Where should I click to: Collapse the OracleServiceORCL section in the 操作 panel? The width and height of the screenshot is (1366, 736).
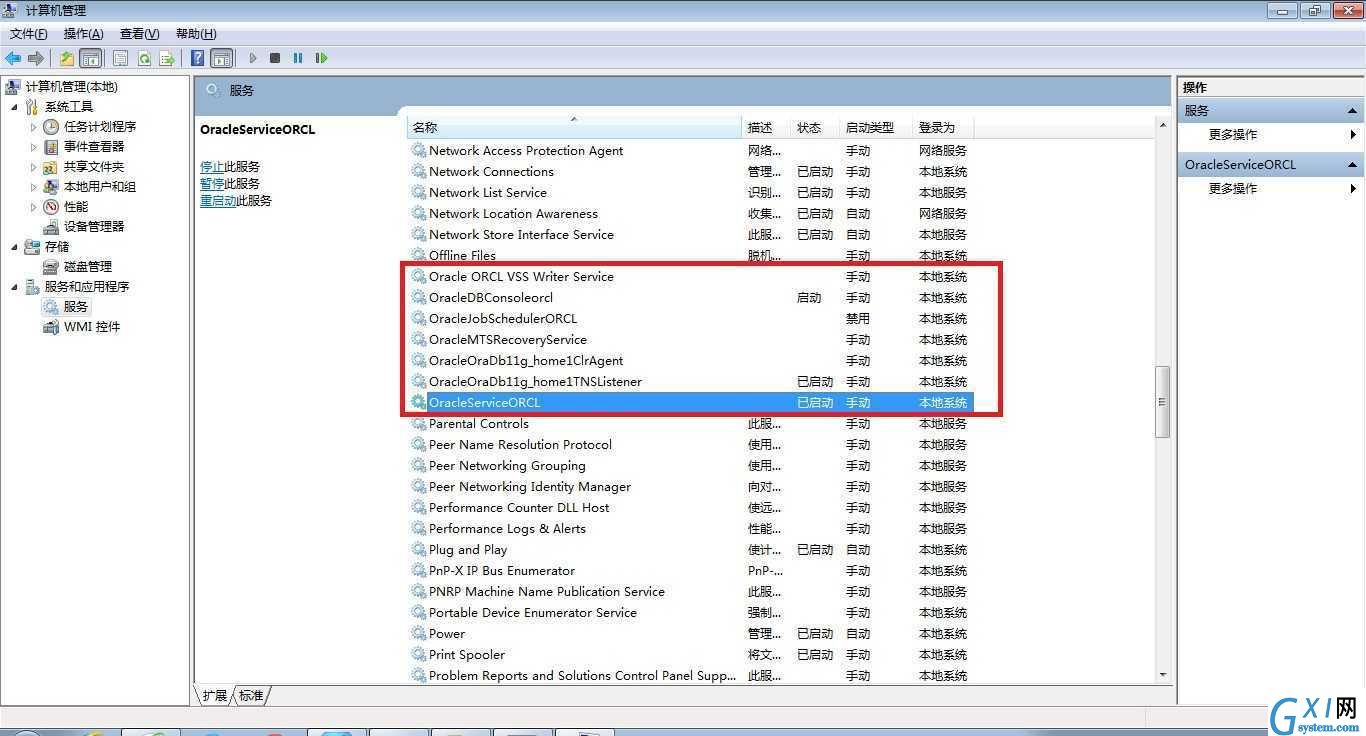[1353, 165]
